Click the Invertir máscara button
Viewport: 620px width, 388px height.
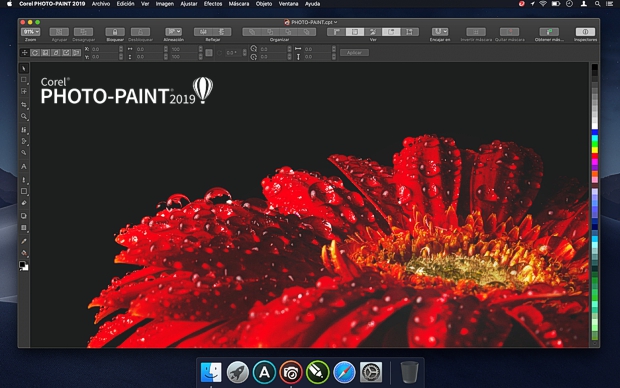[476, 32]
